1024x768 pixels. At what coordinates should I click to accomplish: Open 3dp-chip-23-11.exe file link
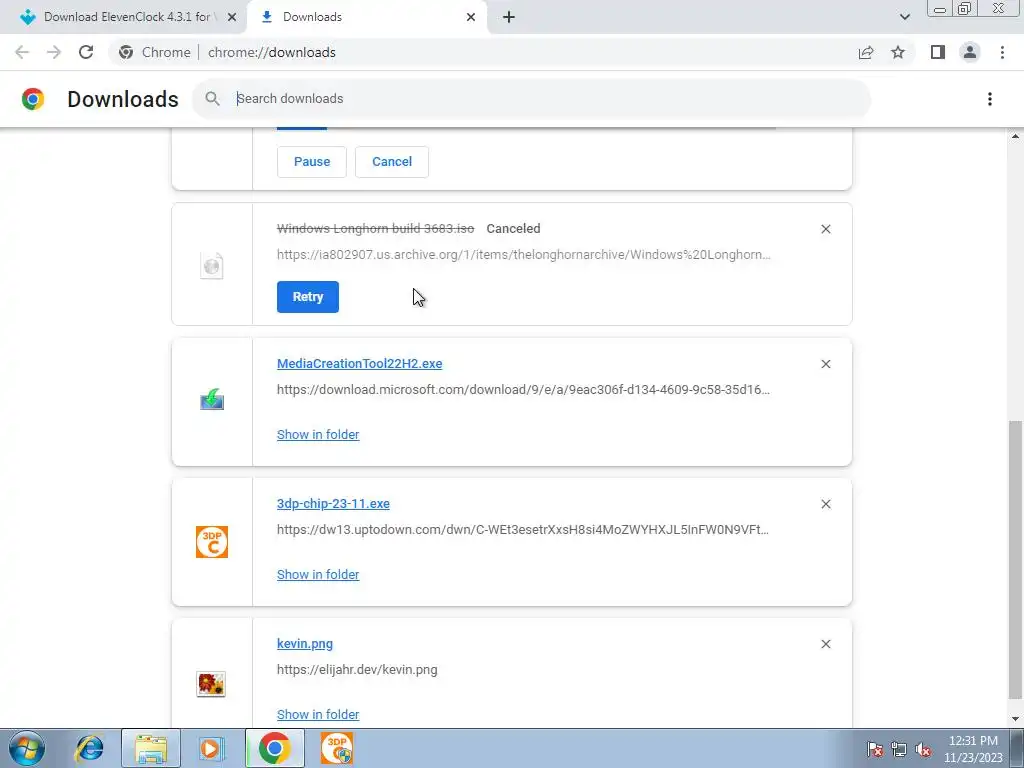[333, 504]
